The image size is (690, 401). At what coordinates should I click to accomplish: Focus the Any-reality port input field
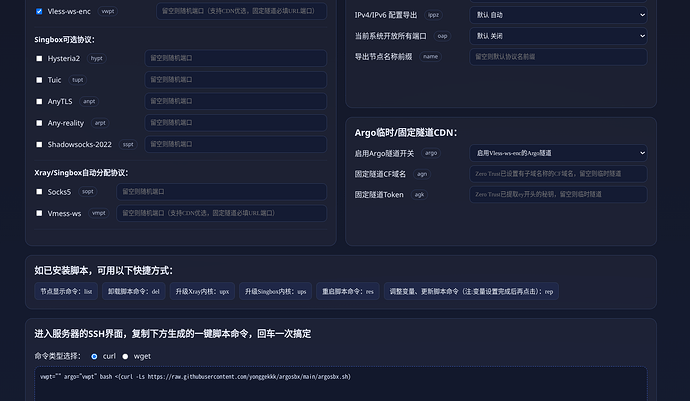click(235, 123)
